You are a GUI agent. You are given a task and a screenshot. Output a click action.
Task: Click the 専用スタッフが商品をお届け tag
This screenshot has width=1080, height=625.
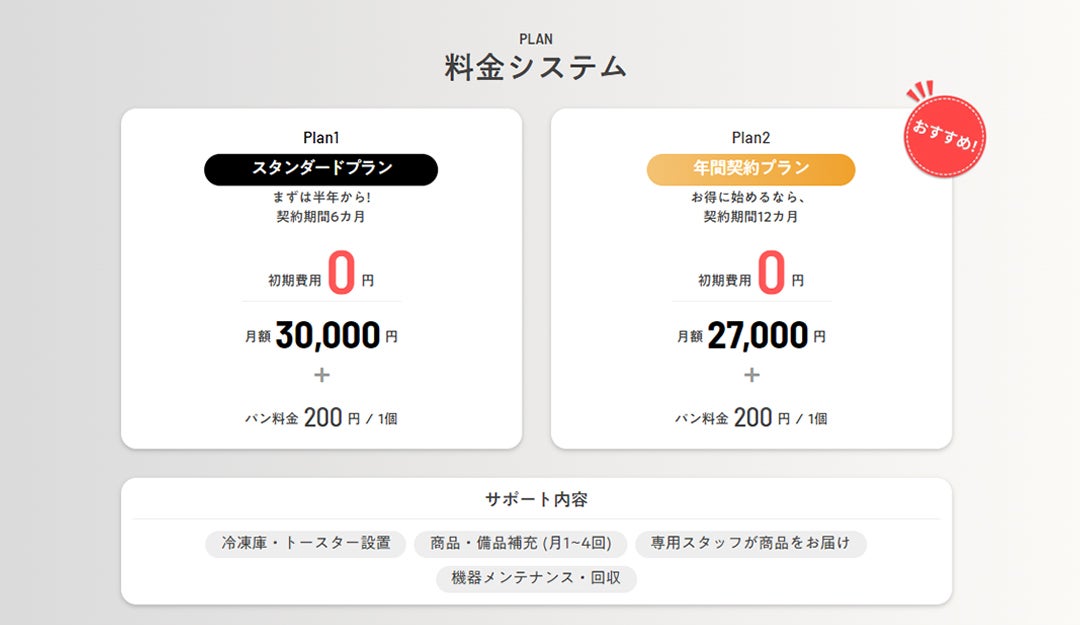(x=750, y=544)
